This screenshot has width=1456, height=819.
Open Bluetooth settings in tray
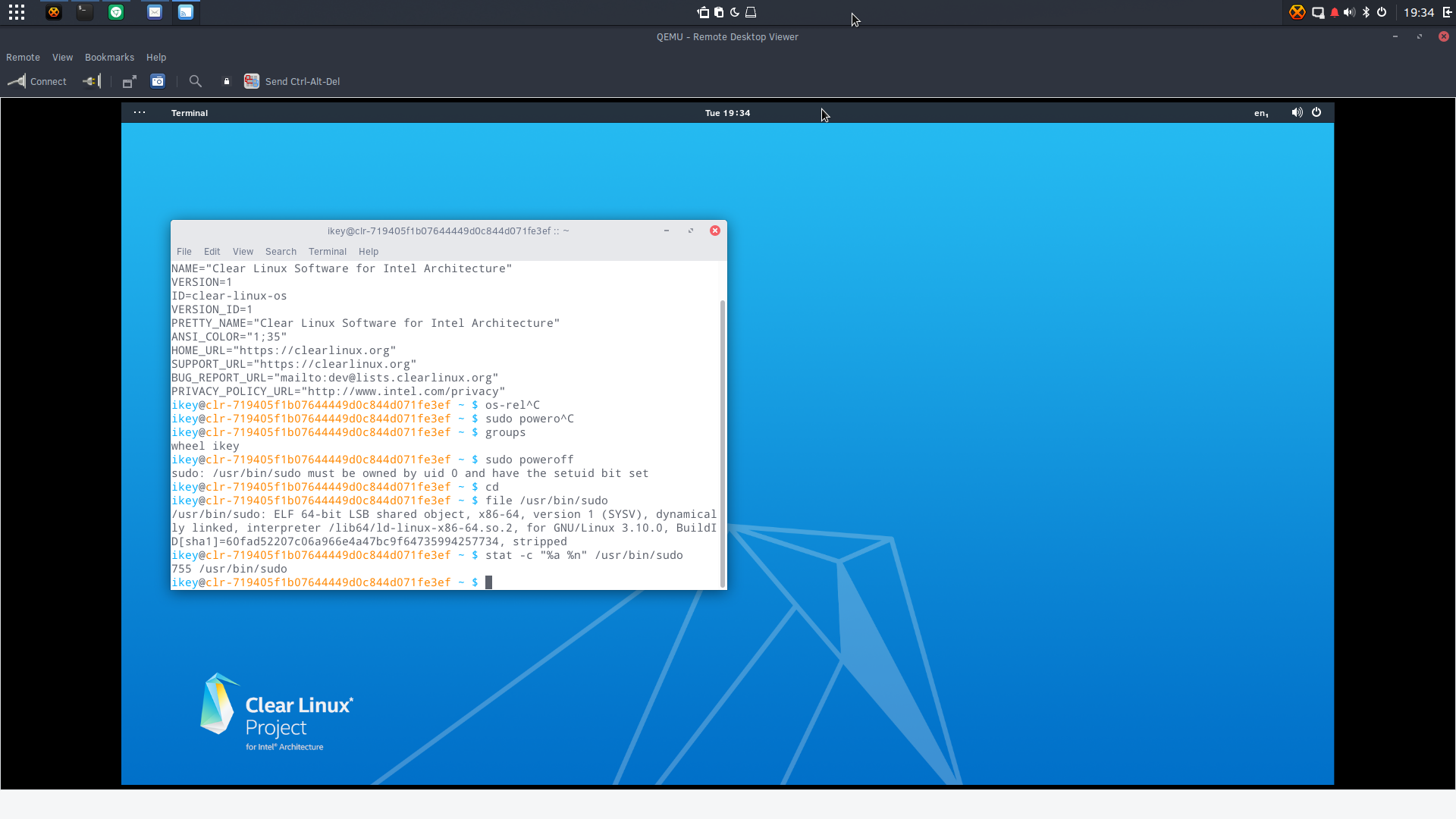[1366, 12]
